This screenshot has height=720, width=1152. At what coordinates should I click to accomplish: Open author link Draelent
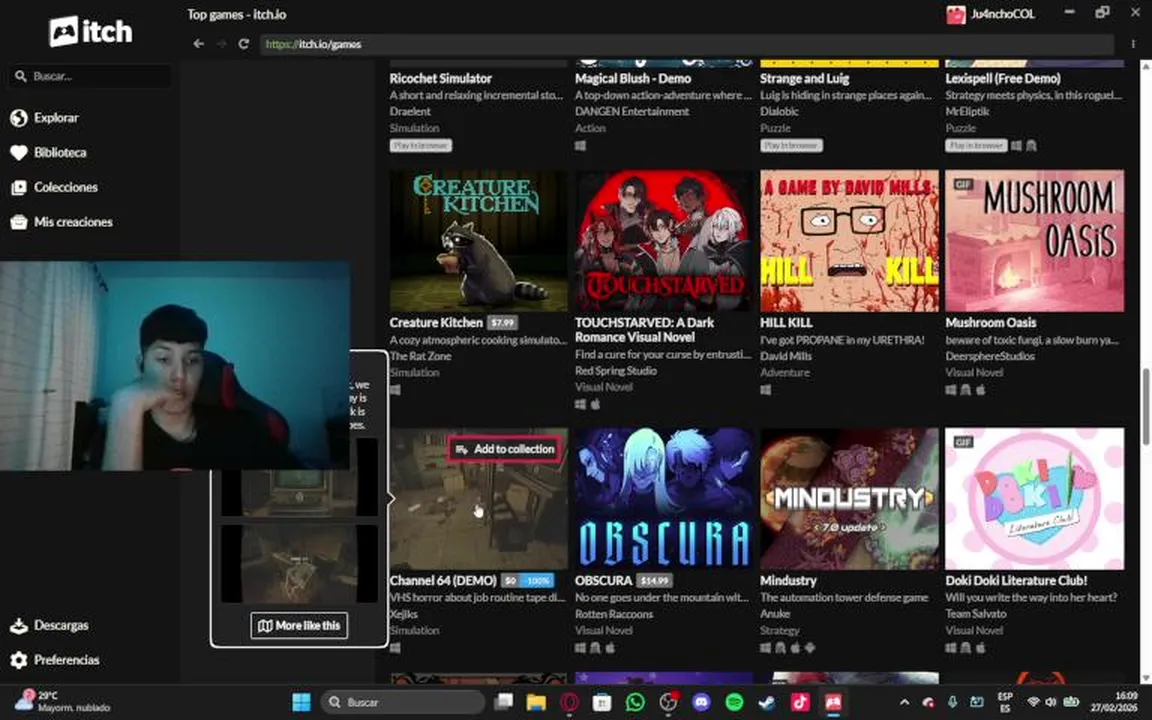pos(410,112)
